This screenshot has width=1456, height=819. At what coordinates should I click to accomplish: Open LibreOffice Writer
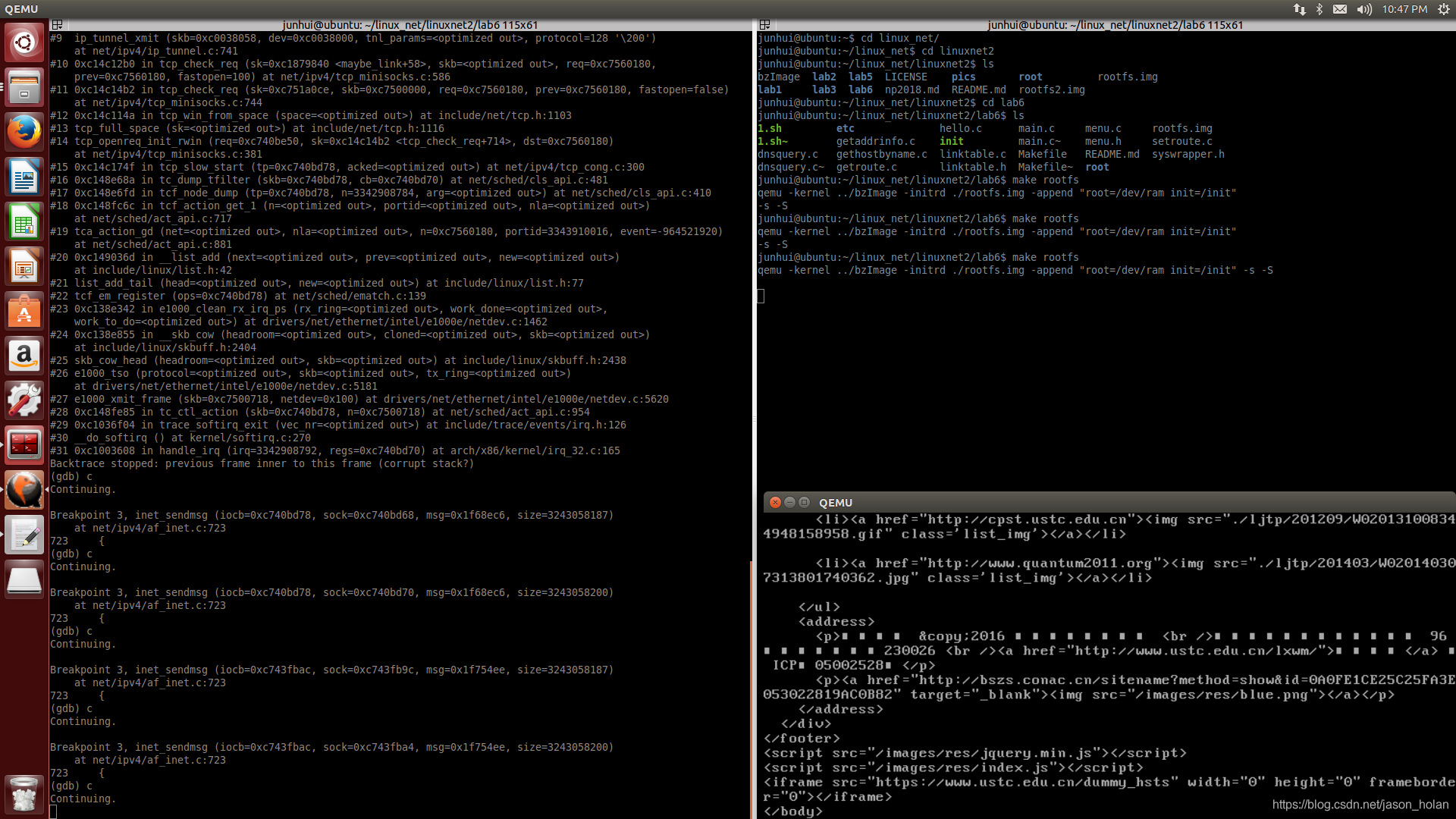pos(24,177)
